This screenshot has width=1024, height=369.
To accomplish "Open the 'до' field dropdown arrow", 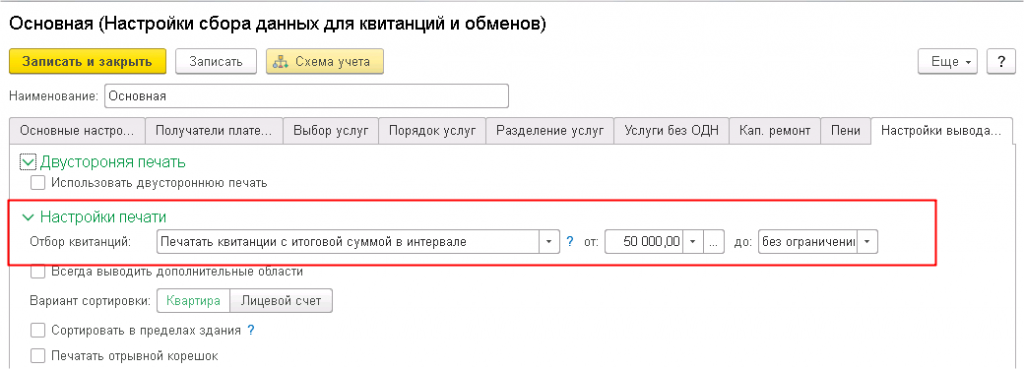I will [x=867, y=242].
